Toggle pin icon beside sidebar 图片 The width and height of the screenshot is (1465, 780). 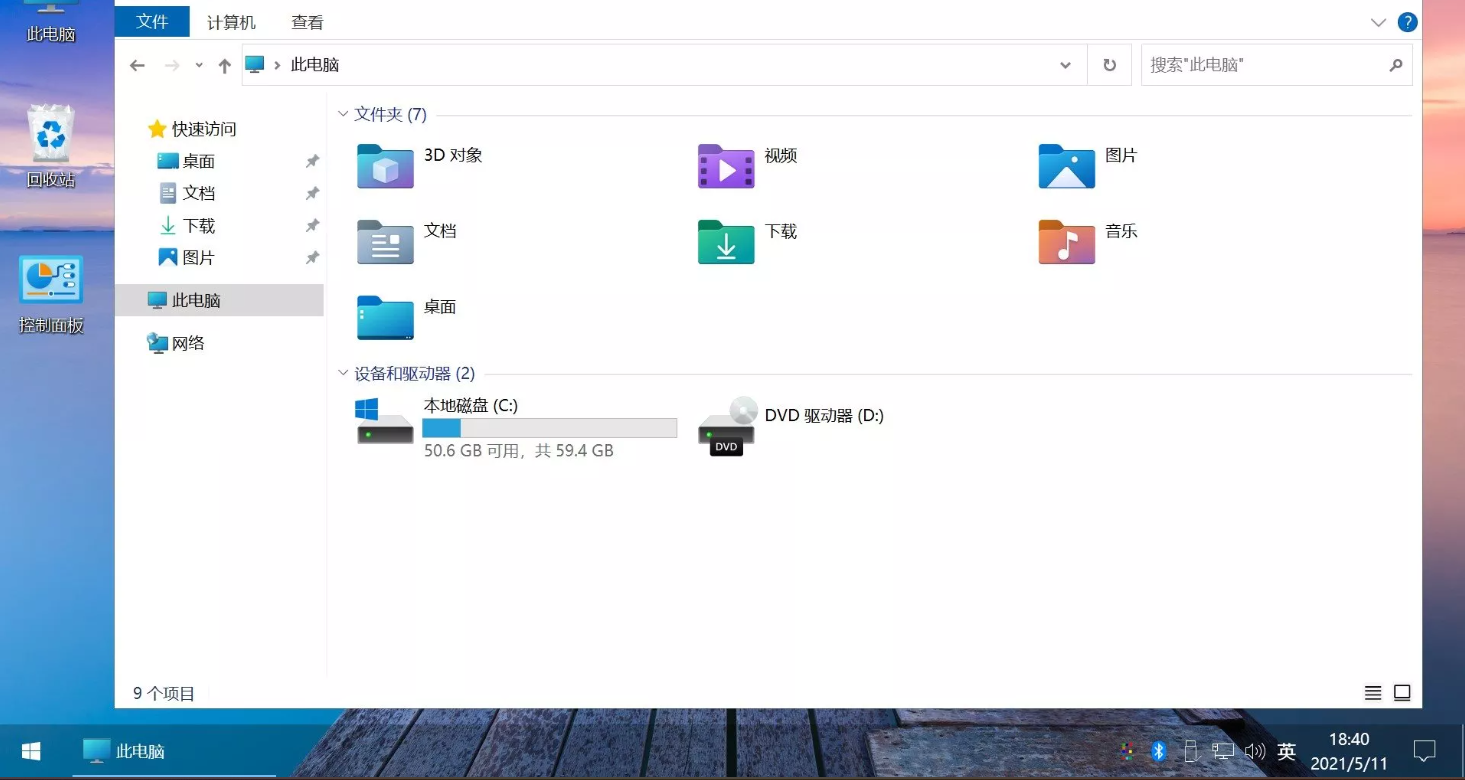tap(312, 258)
